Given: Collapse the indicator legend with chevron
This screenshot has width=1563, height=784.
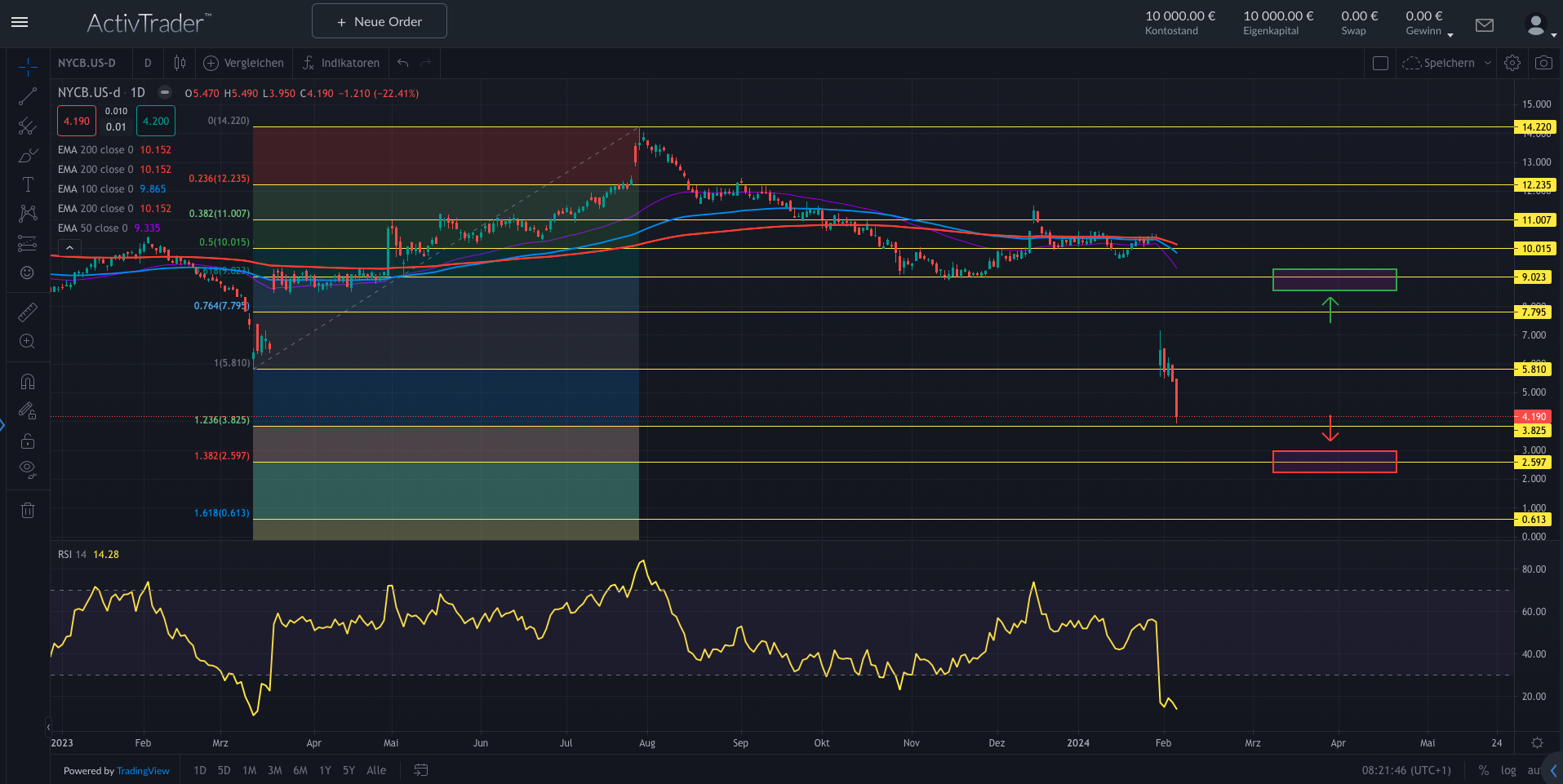Looking at the screenshot, I should pos(70,248).
